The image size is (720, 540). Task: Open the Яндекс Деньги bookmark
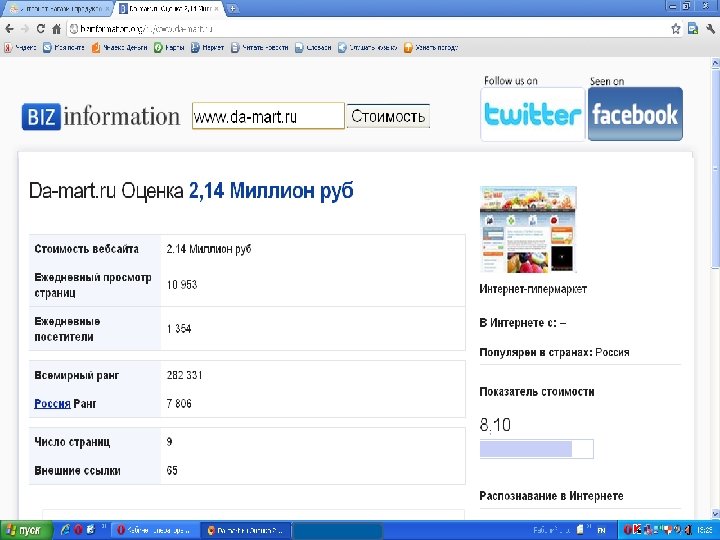coord(119,47)
